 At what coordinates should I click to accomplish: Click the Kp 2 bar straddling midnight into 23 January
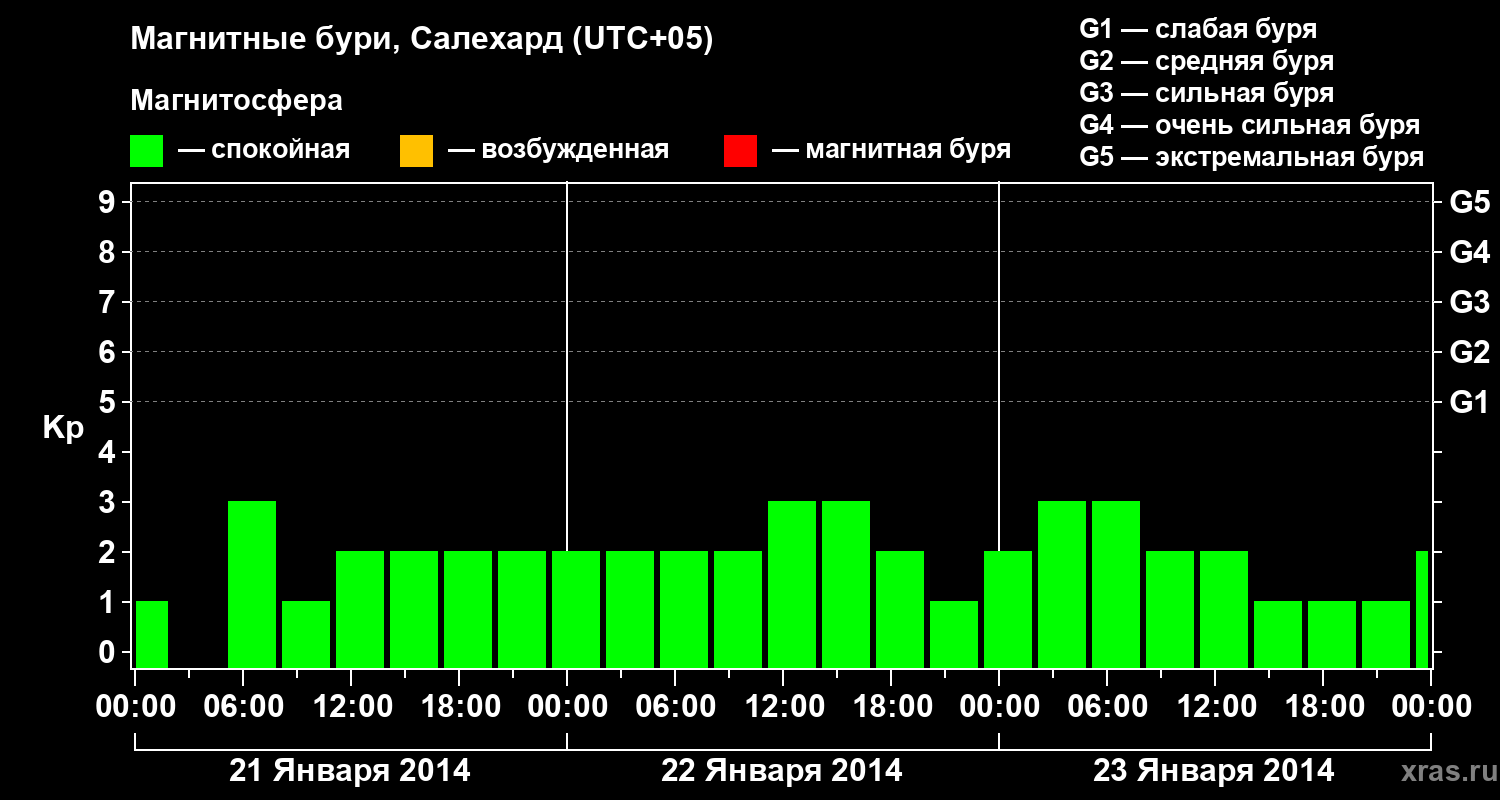click(1008, 609)
